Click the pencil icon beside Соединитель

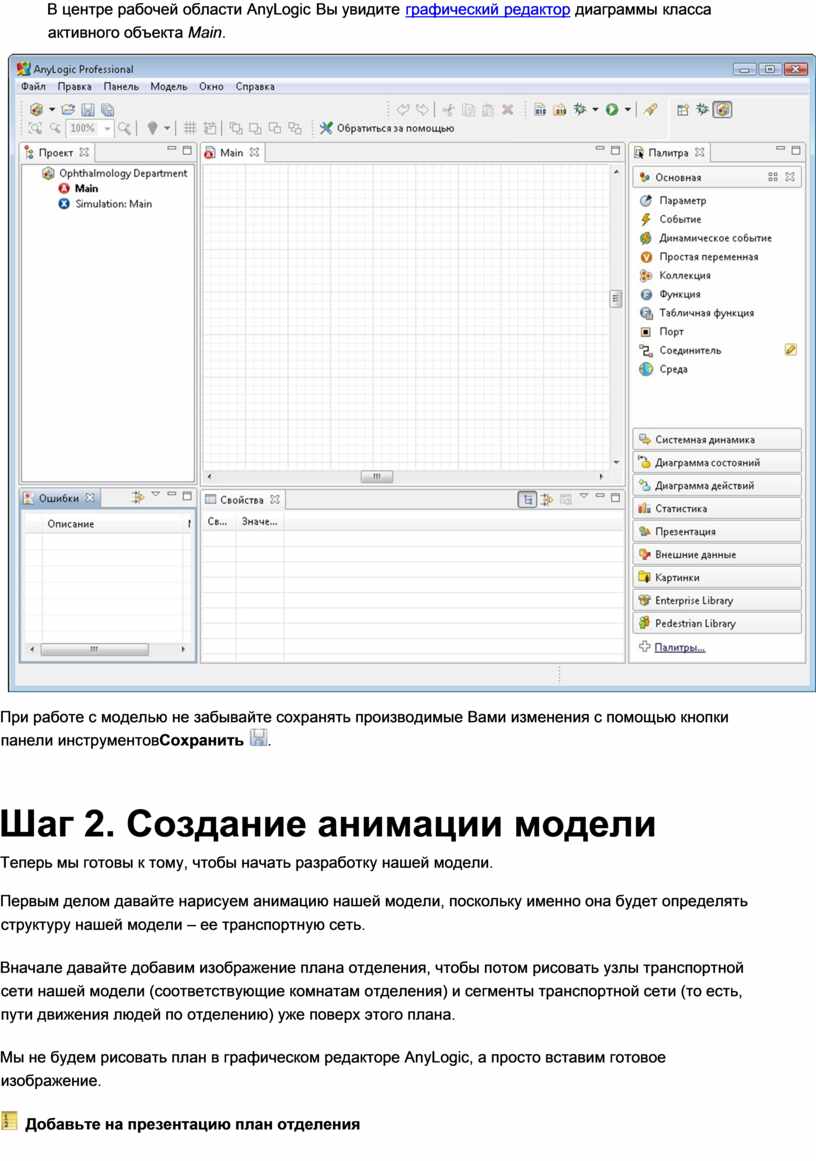click(790, 349)
